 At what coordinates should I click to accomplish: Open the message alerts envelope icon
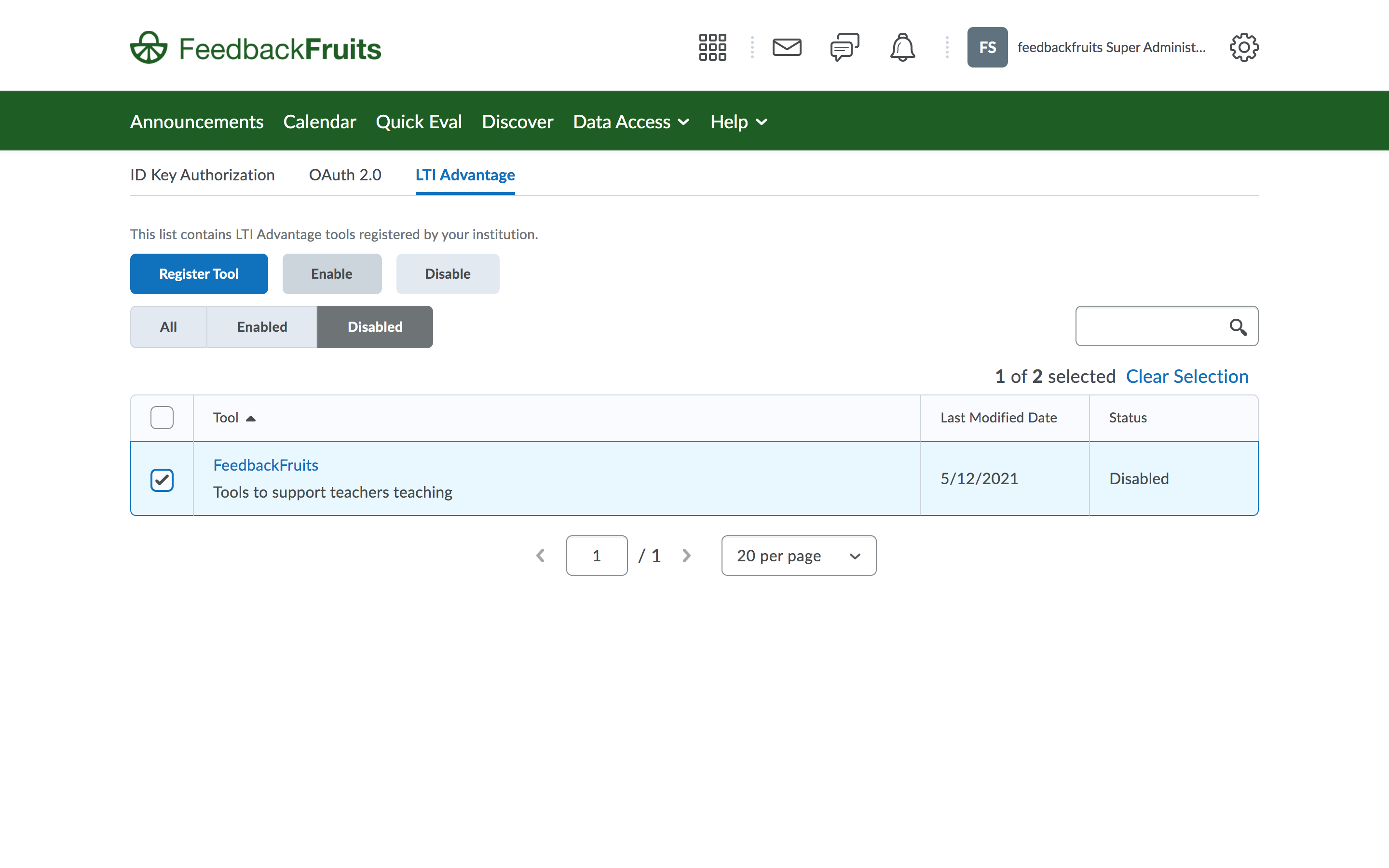tap(786, 47)
